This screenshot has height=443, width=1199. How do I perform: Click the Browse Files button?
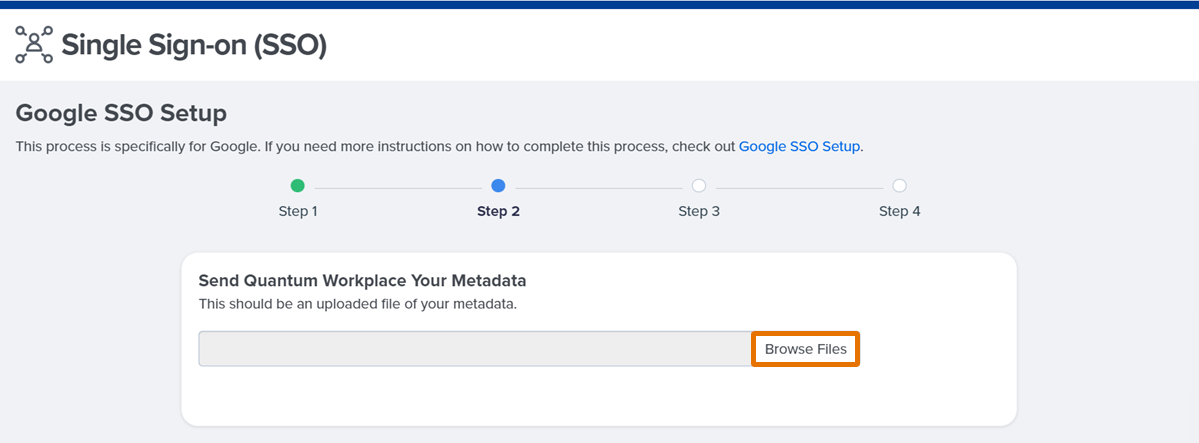pyautogui.click(x=806, y=349)
